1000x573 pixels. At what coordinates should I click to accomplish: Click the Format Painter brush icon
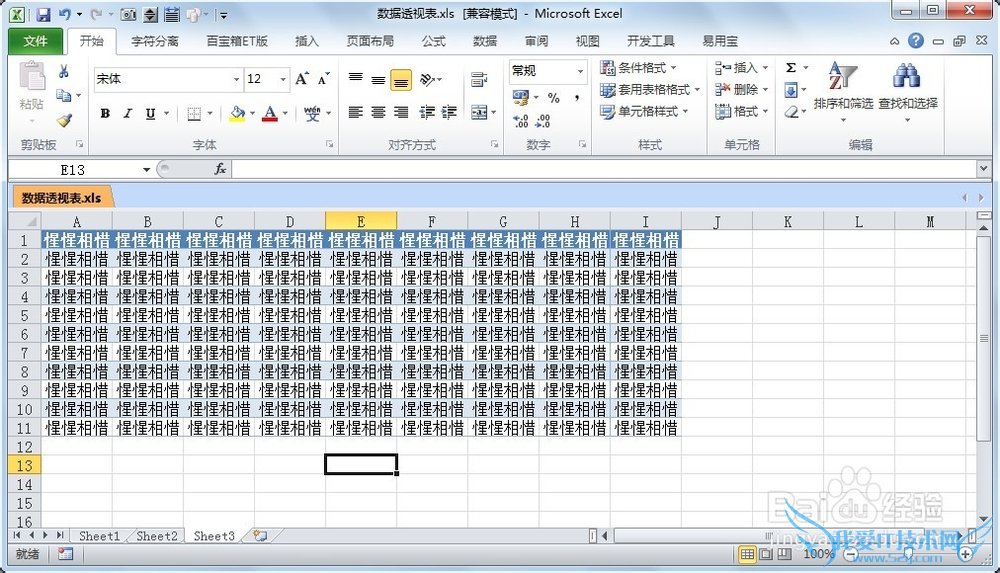(x=64, y=120)
